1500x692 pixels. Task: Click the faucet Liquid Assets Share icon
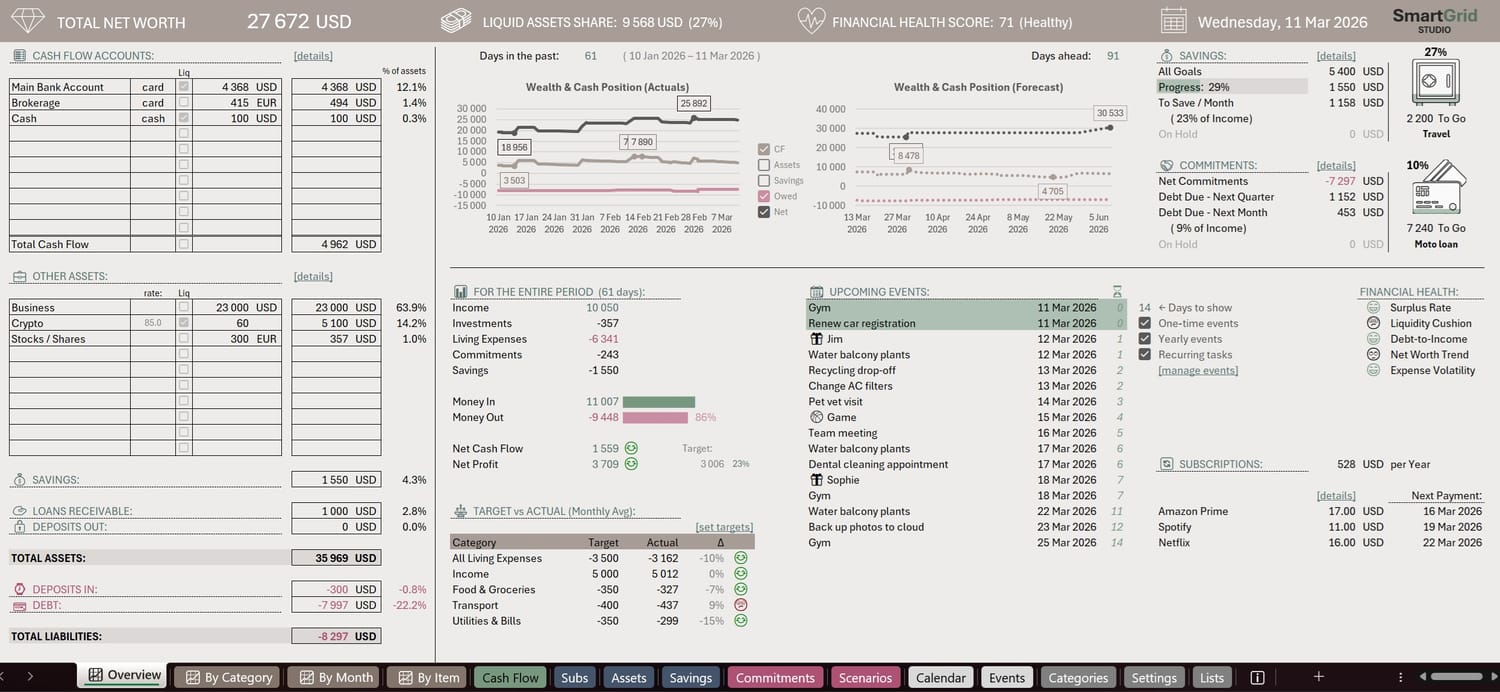pos(455,19)
